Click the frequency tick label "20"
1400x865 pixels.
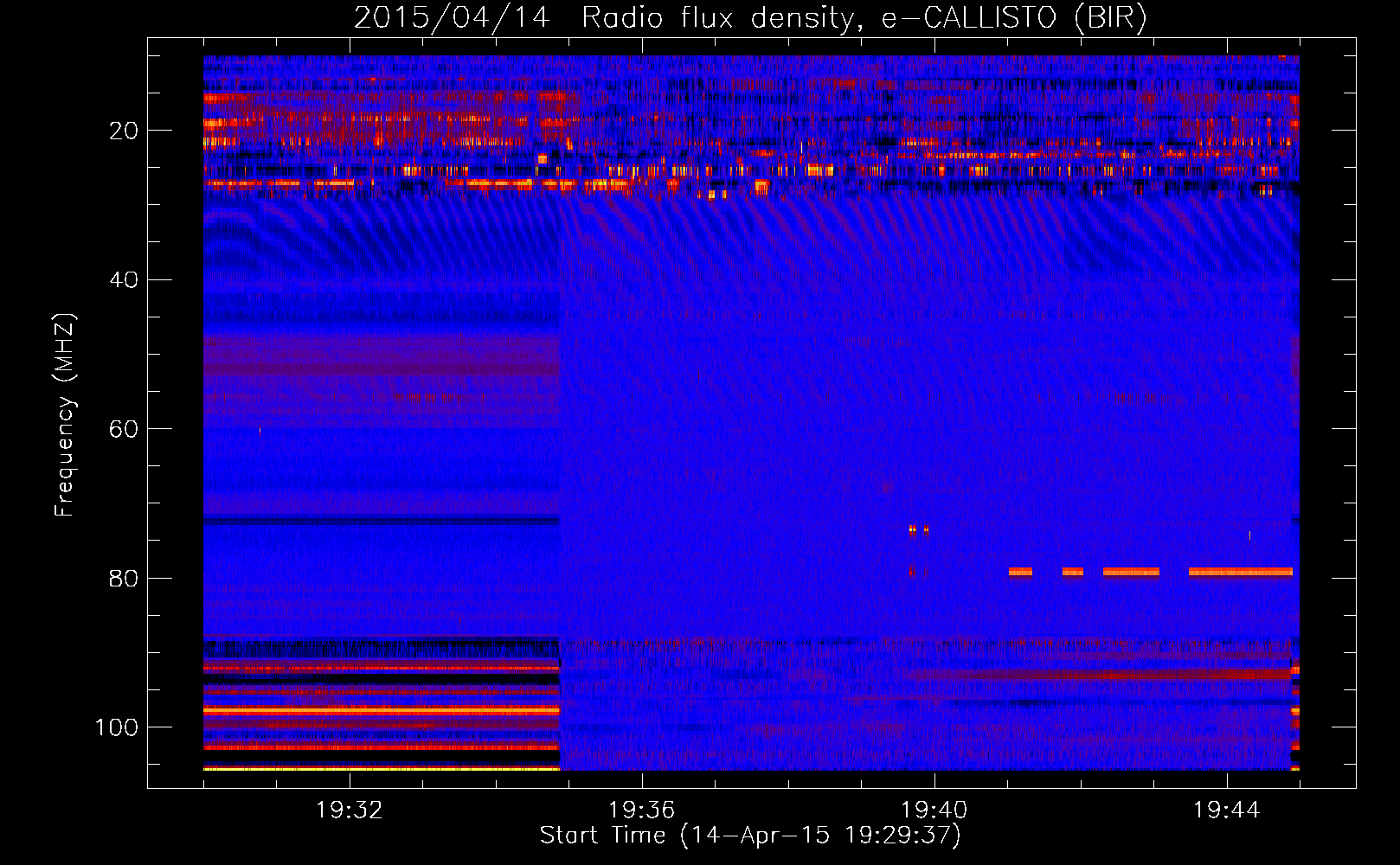[124, 131]
